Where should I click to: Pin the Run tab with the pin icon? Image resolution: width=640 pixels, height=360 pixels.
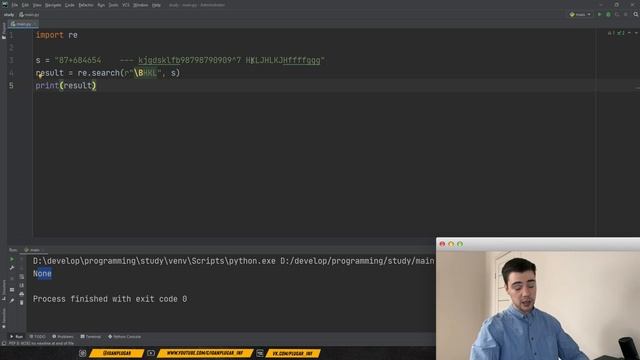[12, 301]
